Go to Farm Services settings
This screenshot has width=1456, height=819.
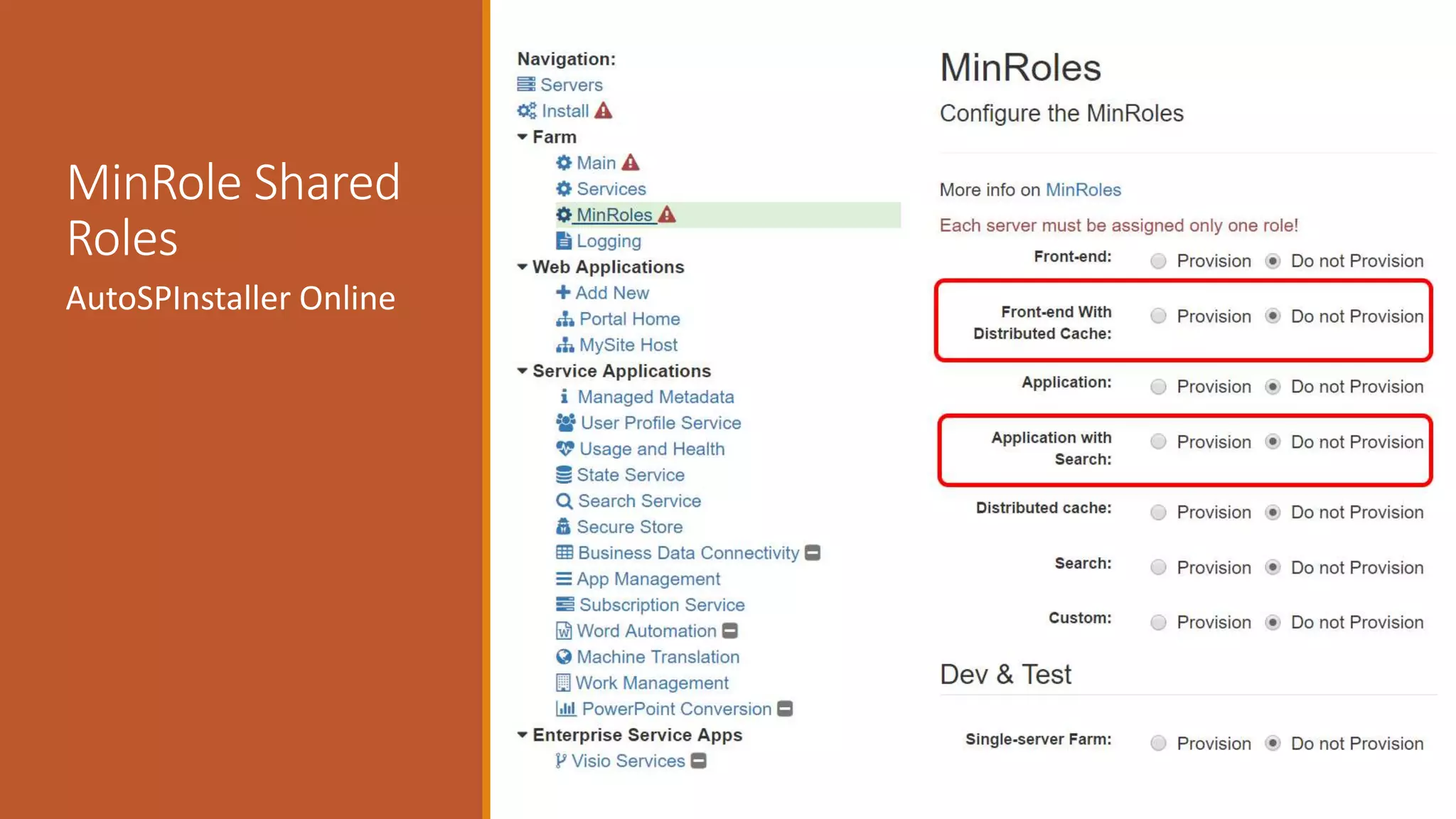[611, 189]
